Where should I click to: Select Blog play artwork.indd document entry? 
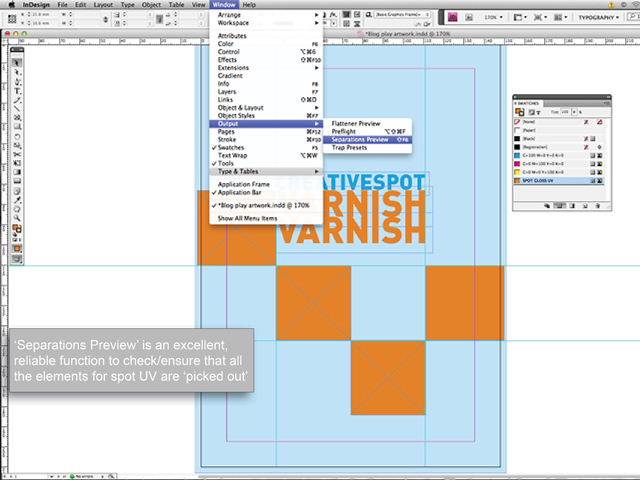[x=266, y=205]
